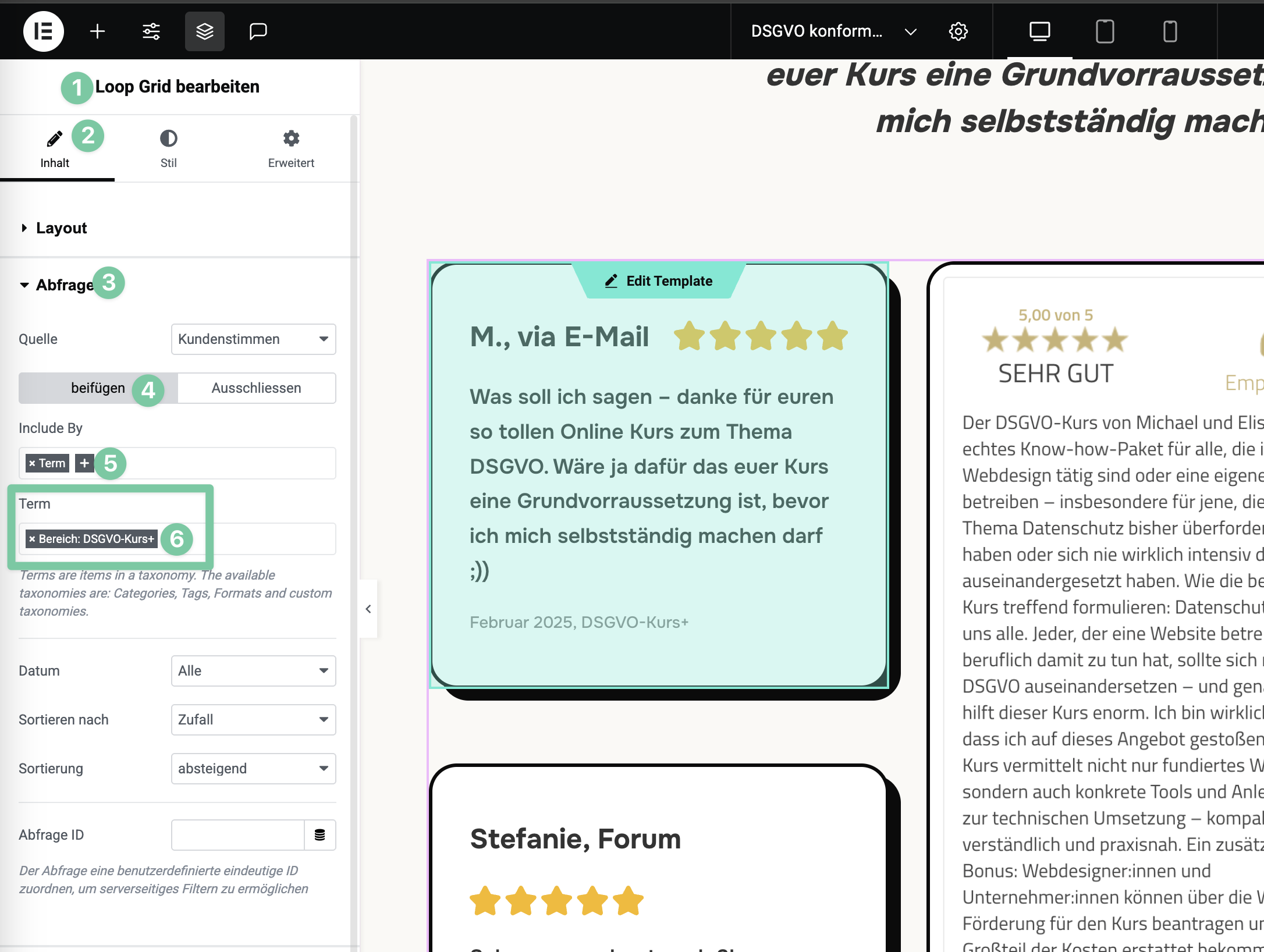Screen dimensions: 1264x952
Task: Select the Stefanie, Forum heading
Action: click(576, 839)
